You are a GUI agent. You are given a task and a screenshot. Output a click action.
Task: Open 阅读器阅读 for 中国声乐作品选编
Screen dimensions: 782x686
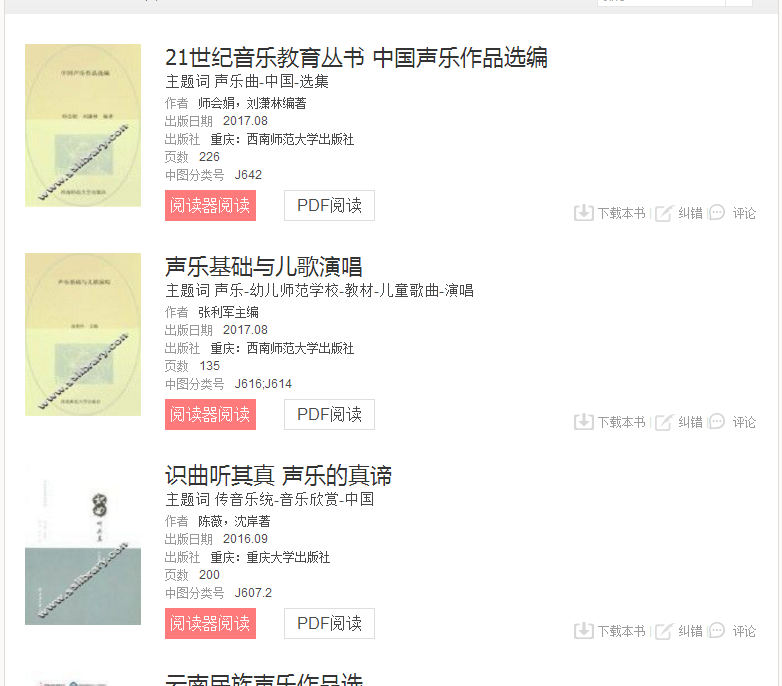[210, 205]
